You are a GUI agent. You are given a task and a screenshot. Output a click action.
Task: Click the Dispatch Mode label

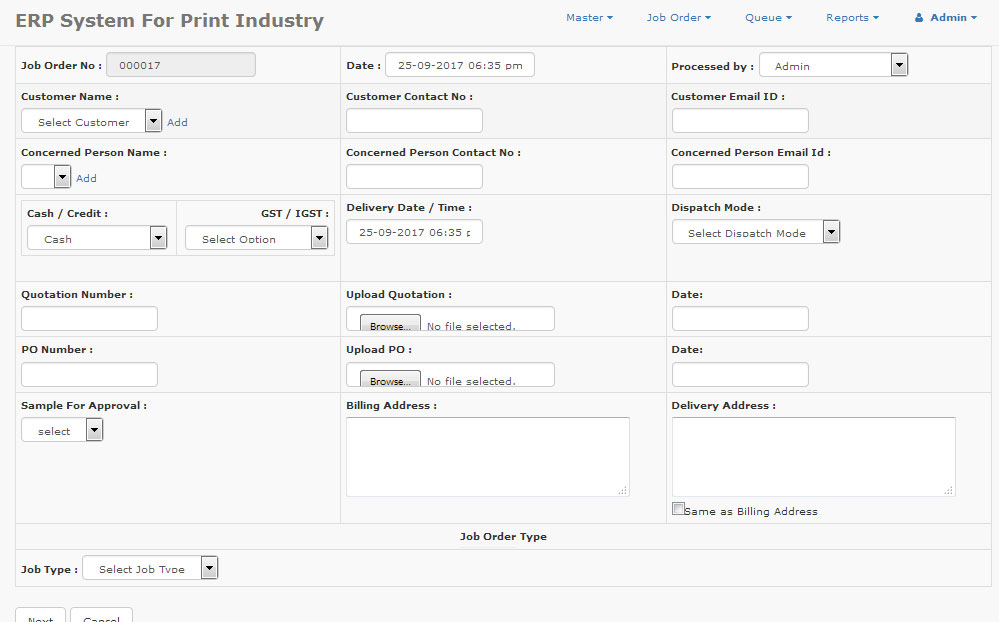pyautogui.click(x=716, y=208)
